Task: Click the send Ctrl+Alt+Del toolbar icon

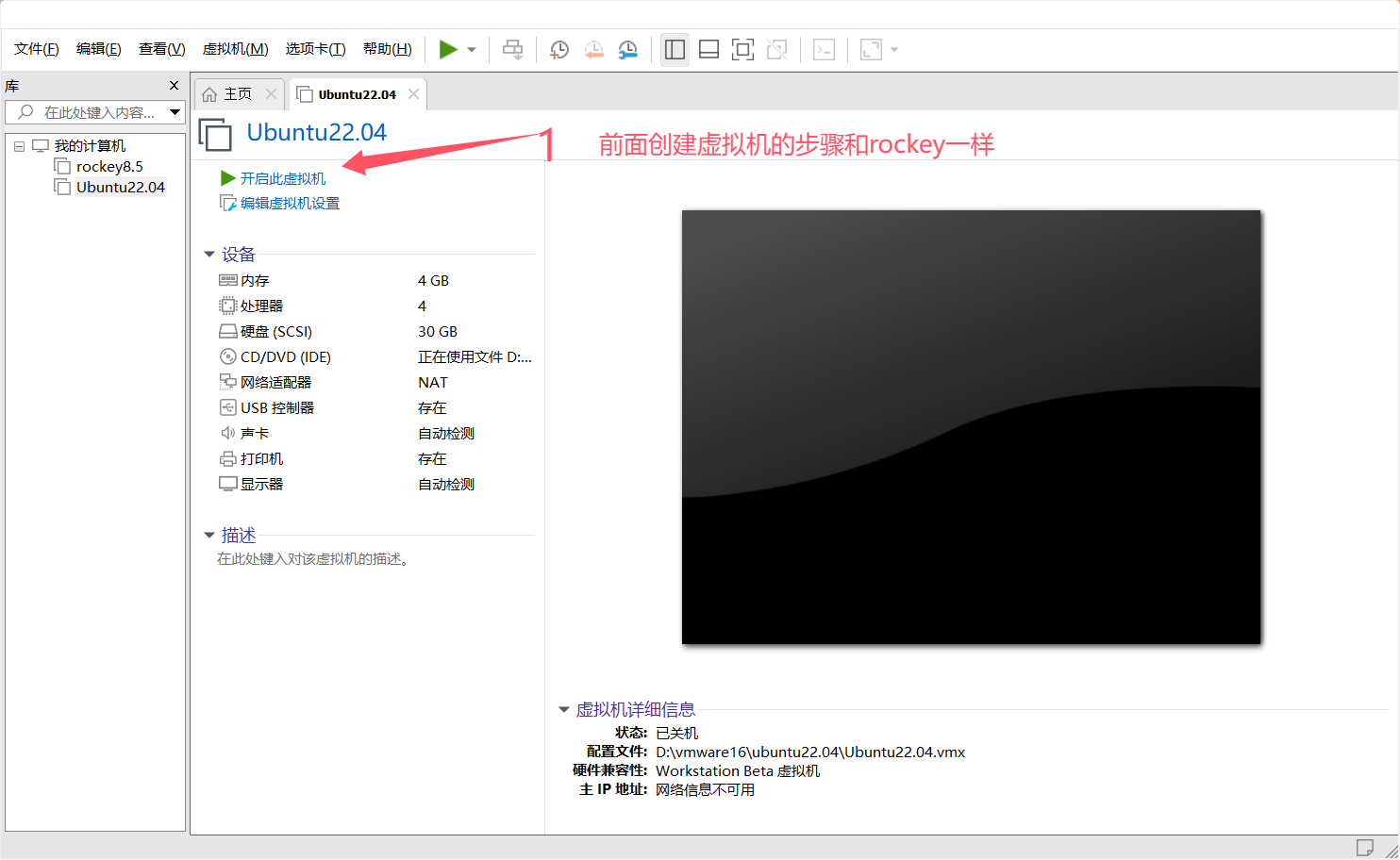Action: click(x=512, y=50)
